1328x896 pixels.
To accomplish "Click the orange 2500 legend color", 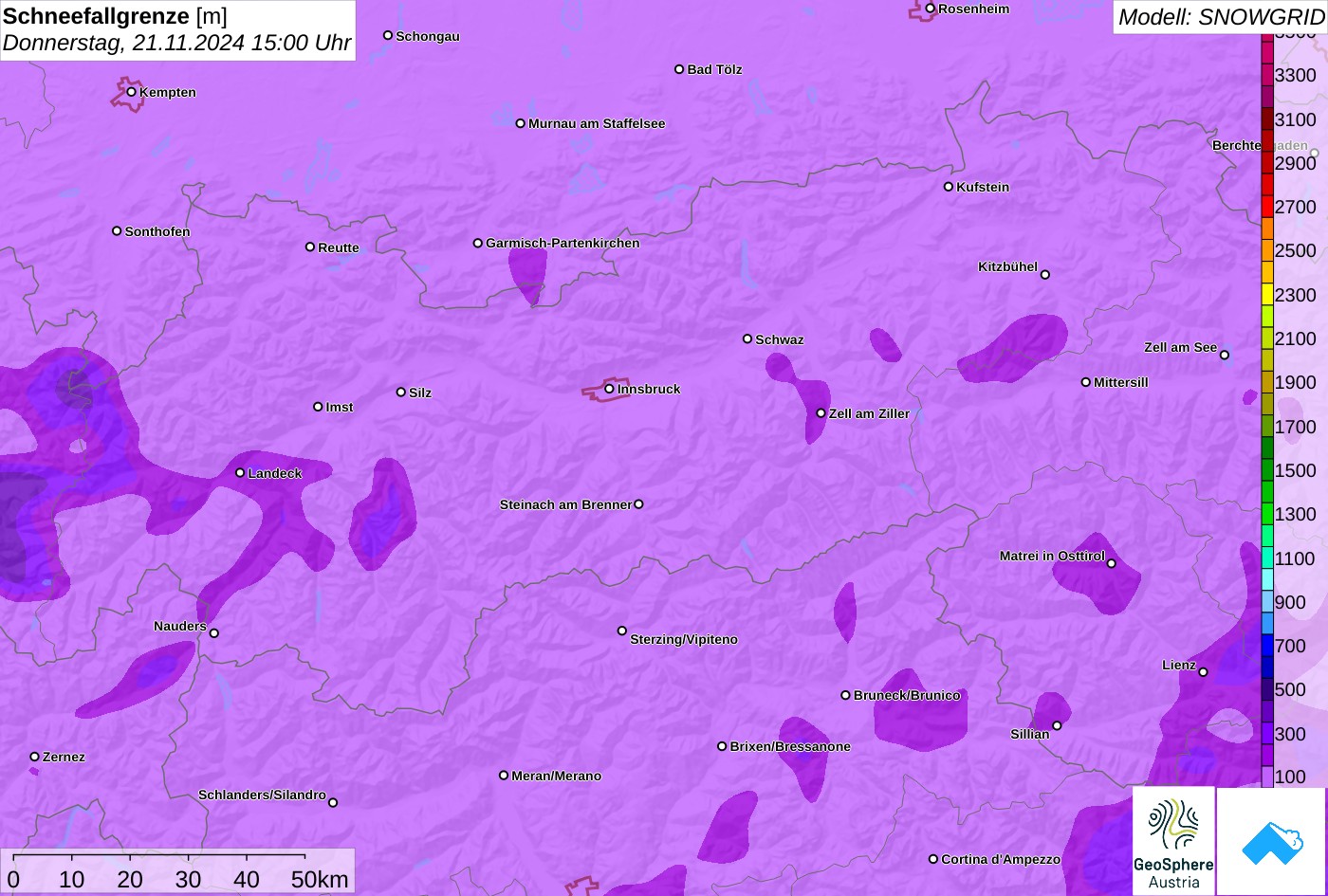I will click(1267, 250).
